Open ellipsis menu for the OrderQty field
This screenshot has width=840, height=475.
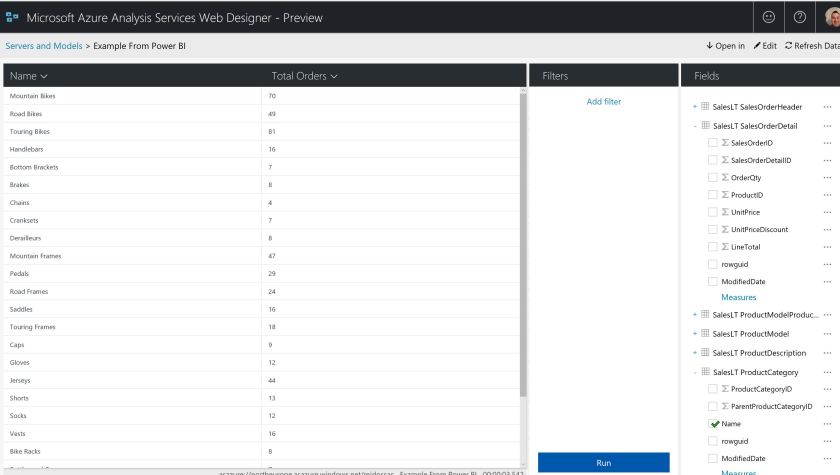[827, 178]
